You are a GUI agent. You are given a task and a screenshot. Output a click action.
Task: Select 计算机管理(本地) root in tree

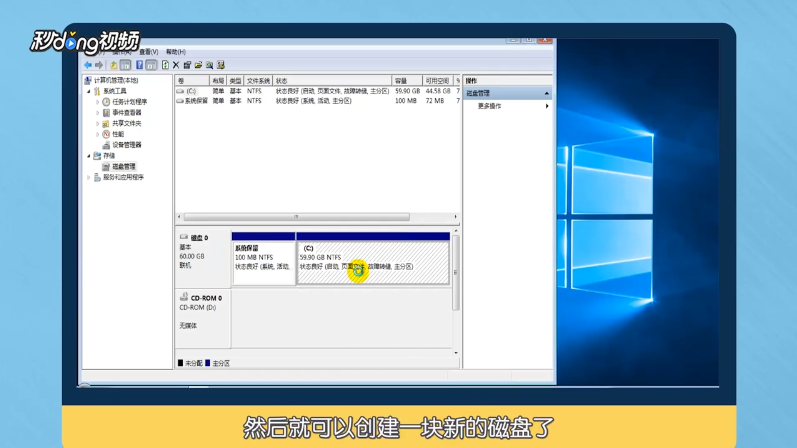(x=116, y=80)
